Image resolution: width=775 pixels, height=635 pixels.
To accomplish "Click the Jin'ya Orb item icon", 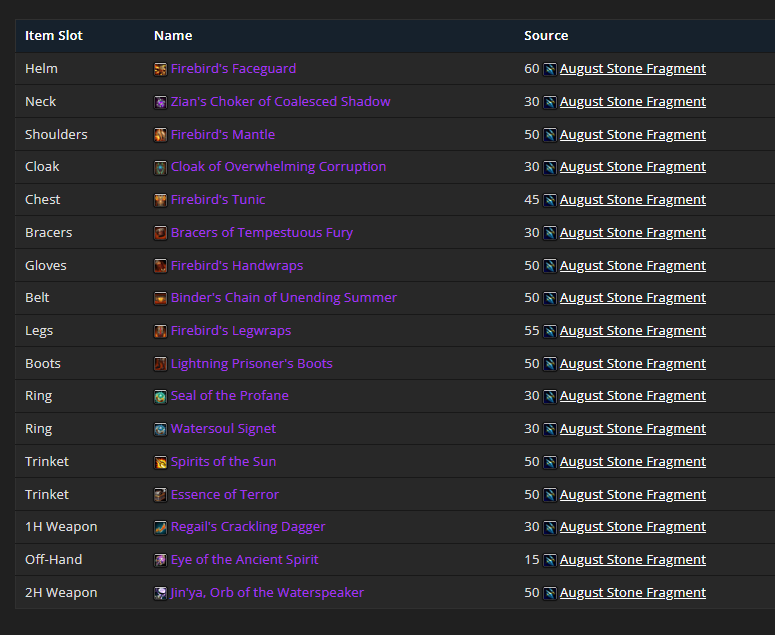I will point(160,593).
